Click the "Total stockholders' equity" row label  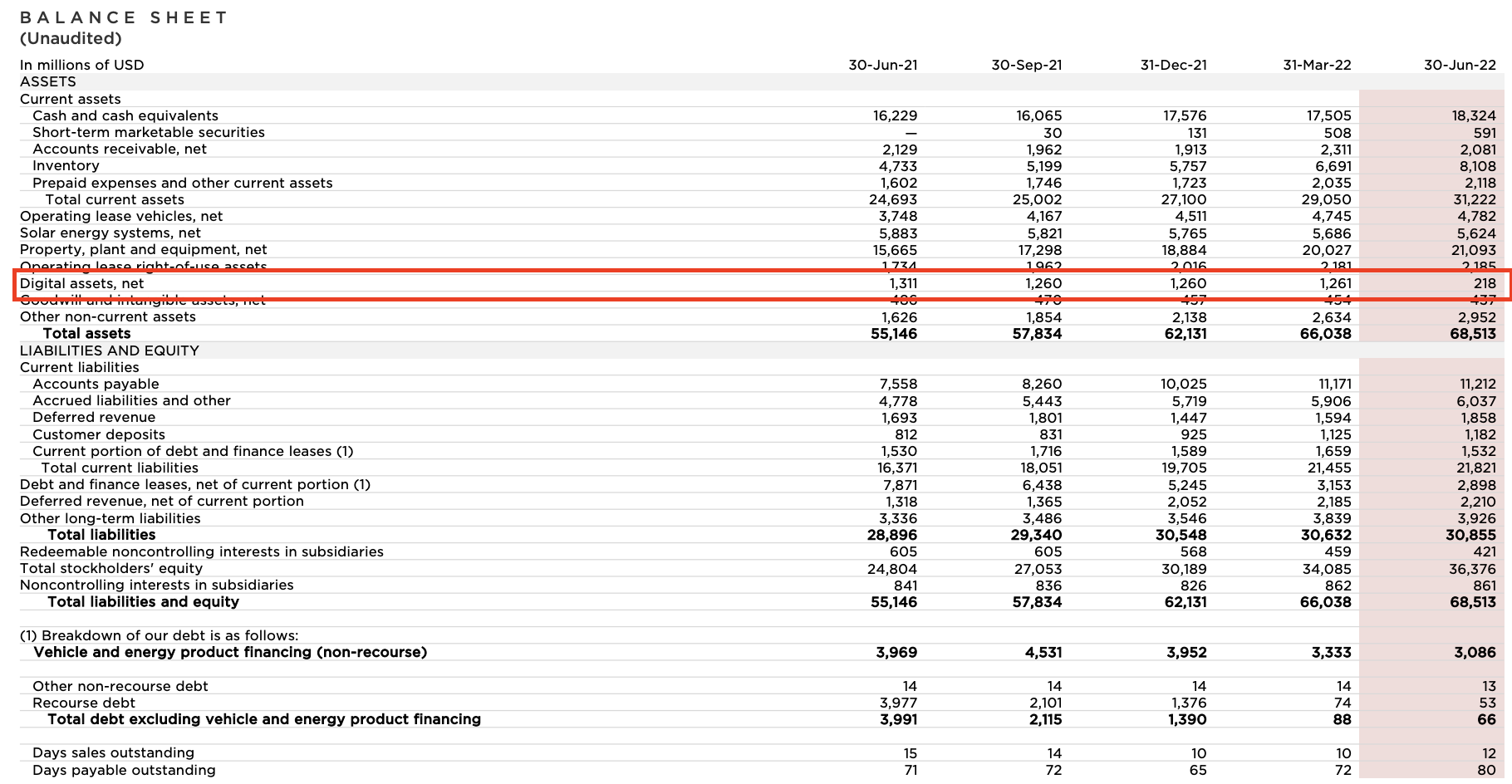click(x=111, y=568)
